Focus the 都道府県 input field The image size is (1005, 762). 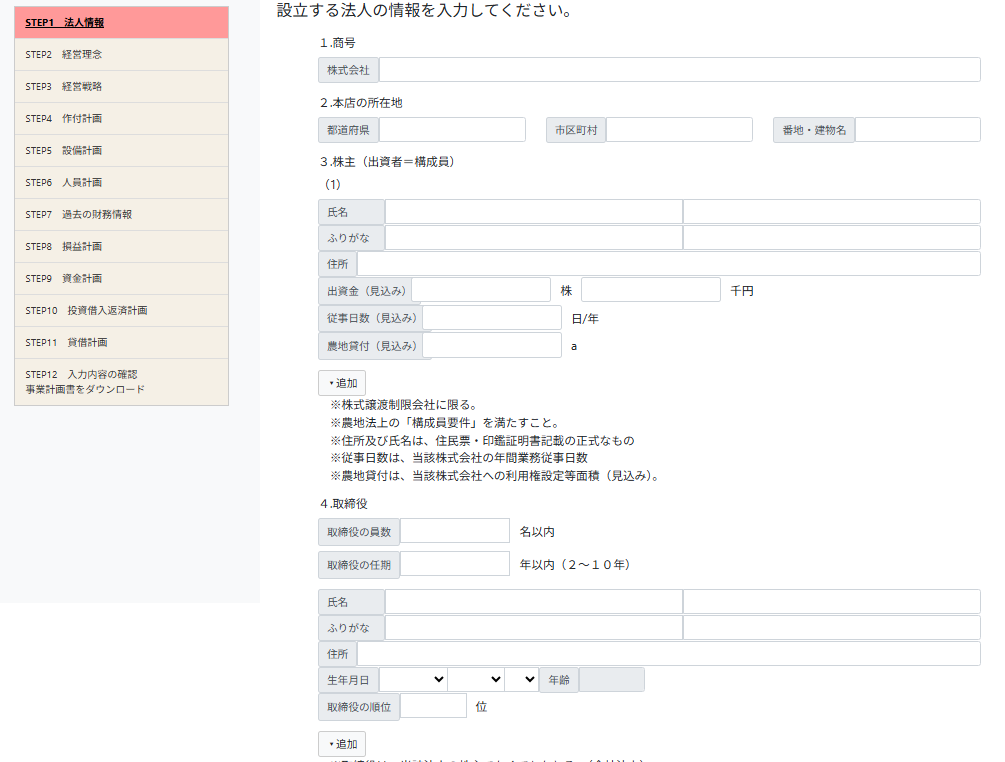click(452, 130)
